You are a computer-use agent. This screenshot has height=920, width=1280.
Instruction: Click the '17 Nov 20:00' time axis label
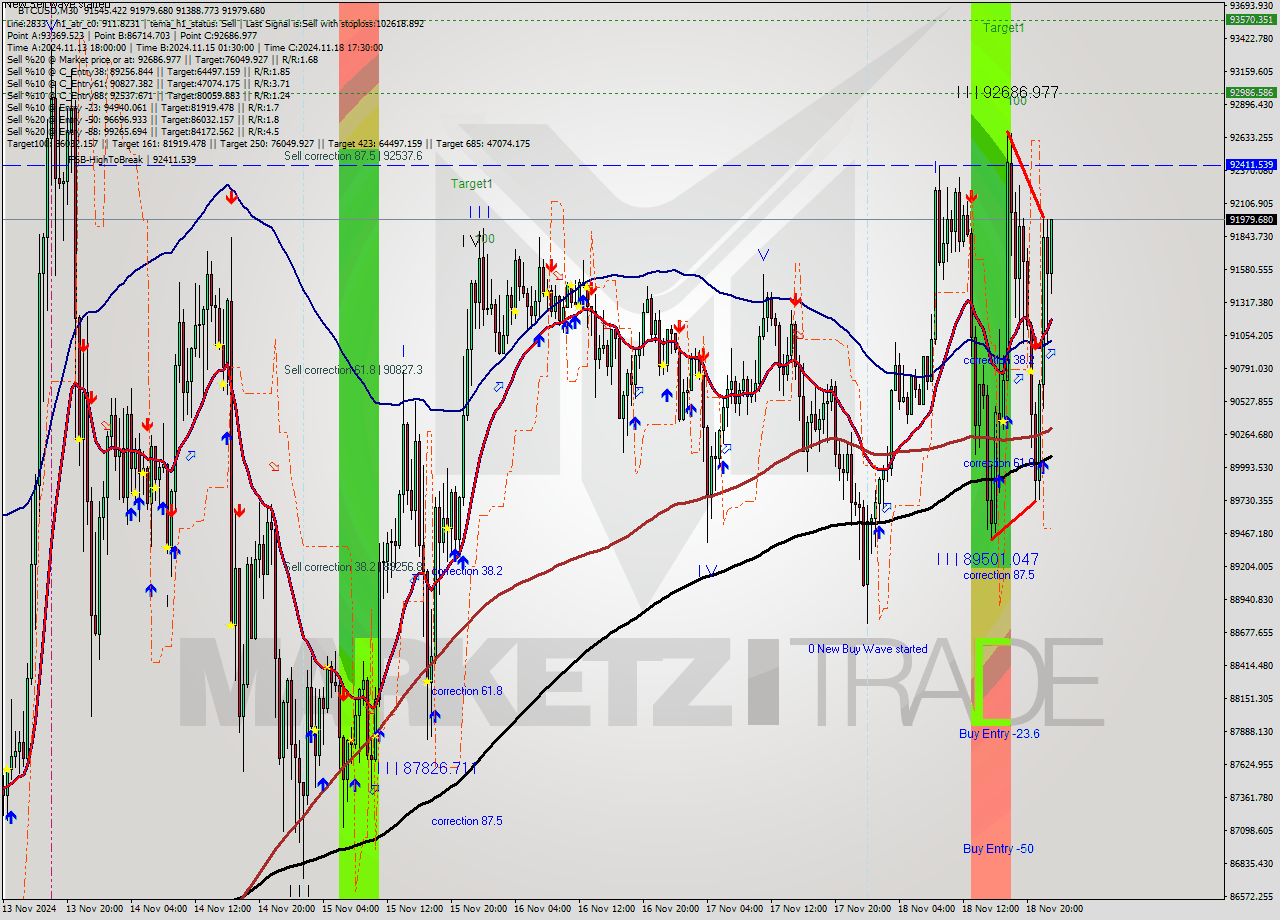pos(863,910)
